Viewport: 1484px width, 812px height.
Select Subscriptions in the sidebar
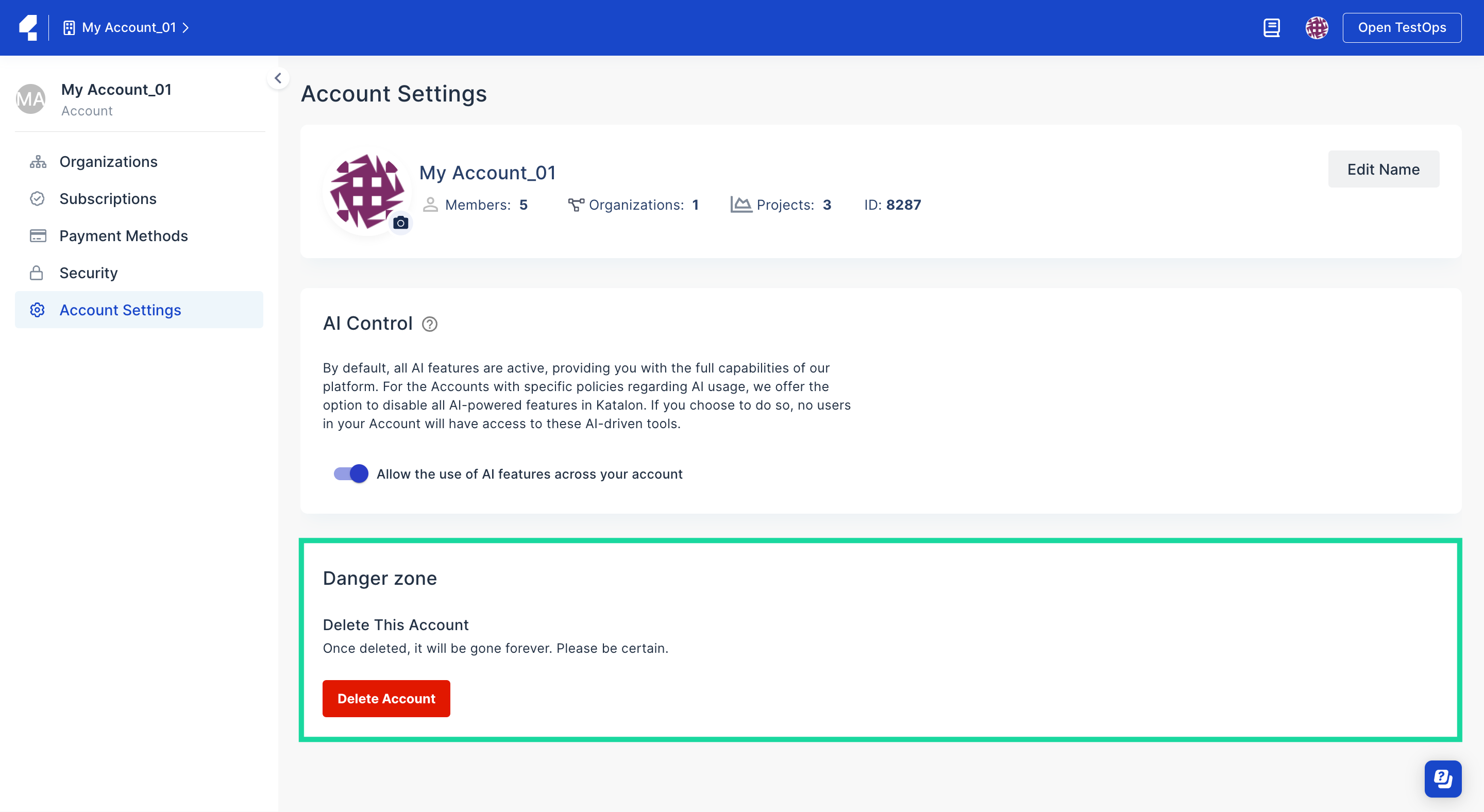[x=108, y=198]
